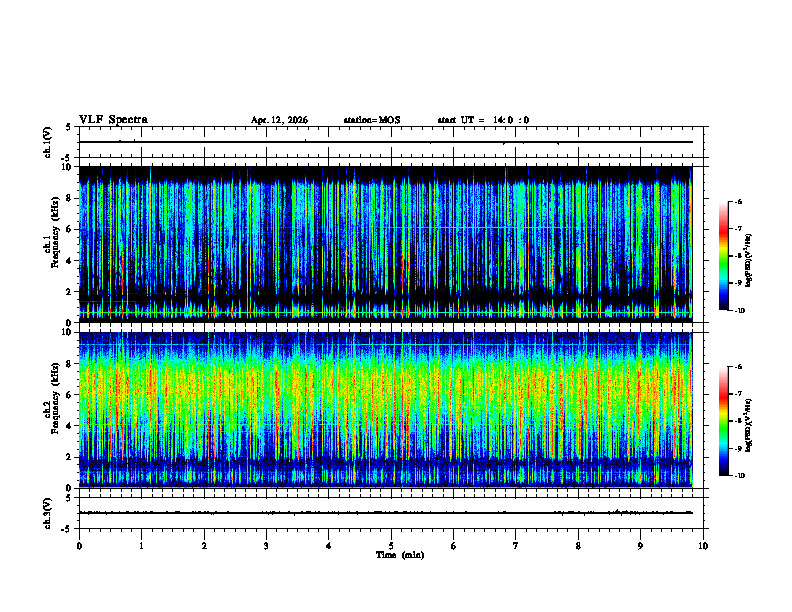Click the "8" tick on the Time axis

point(578,546)
